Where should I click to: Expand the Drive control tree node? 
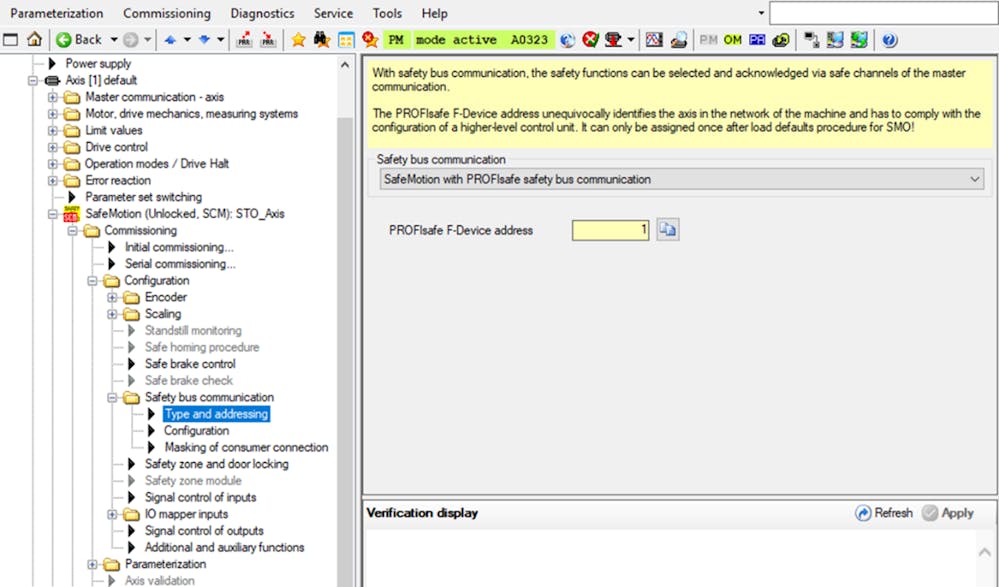pos(53,147)
